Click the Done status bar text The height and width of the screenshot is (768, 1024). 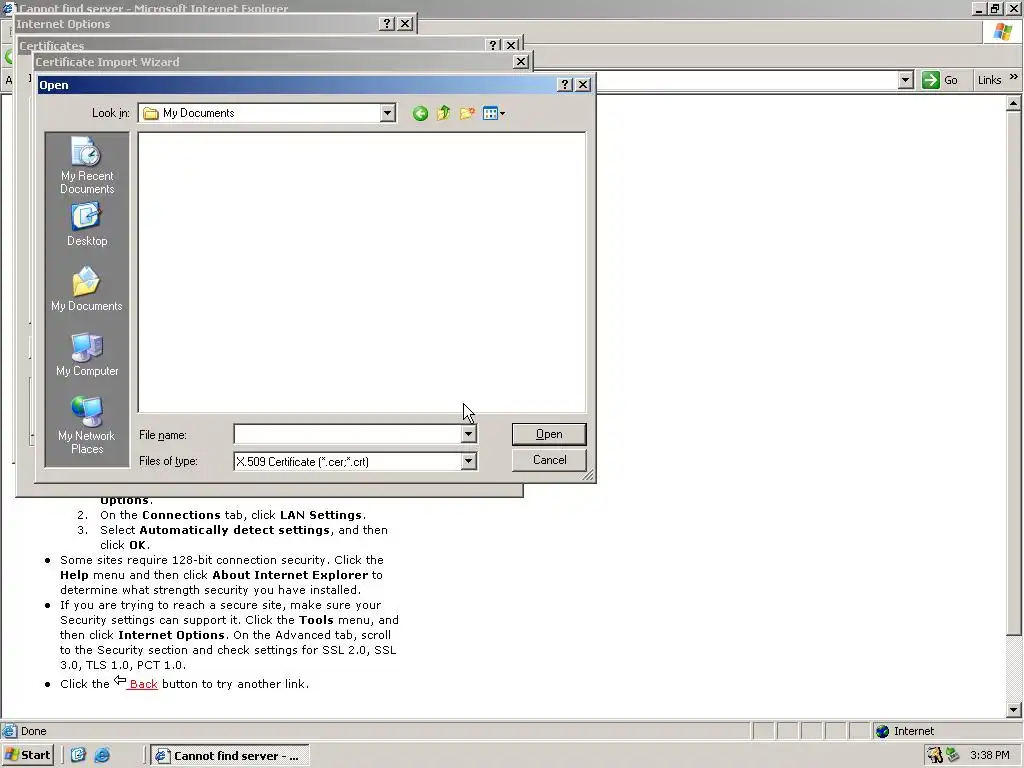[33, 731]
